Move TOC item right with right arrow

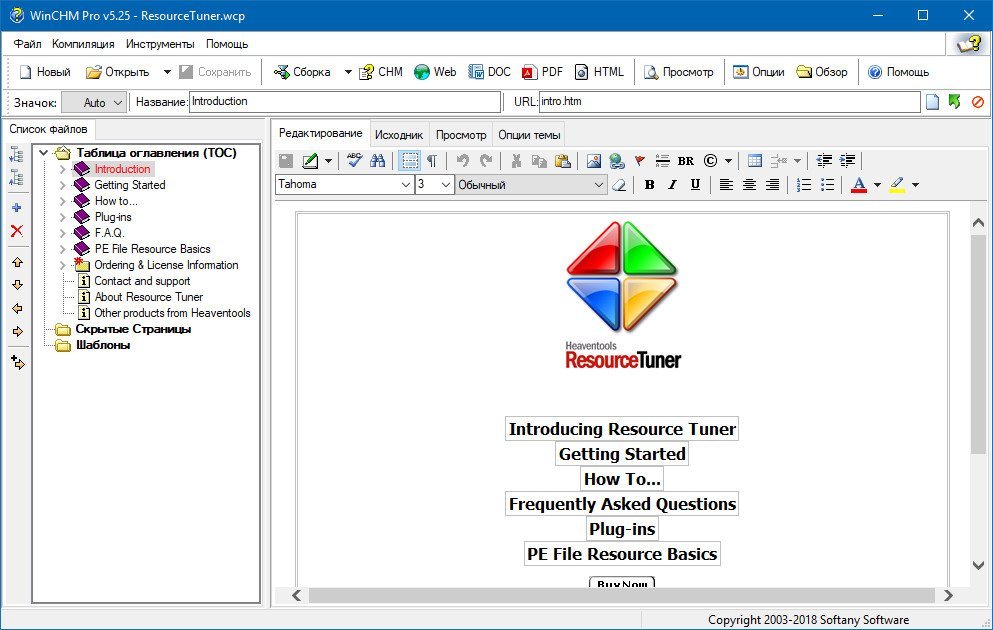(17, 331)
